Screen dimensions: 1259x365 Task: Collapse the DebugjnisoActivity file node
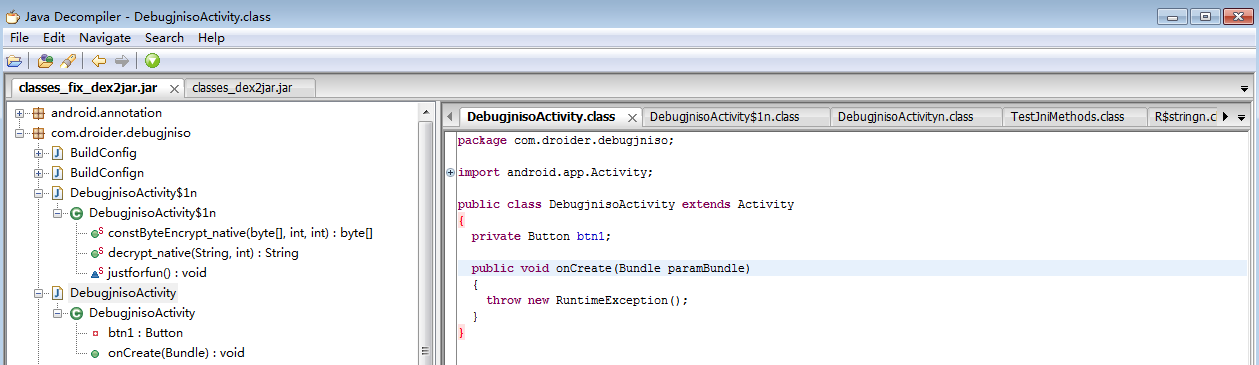(x=38, y=293)
